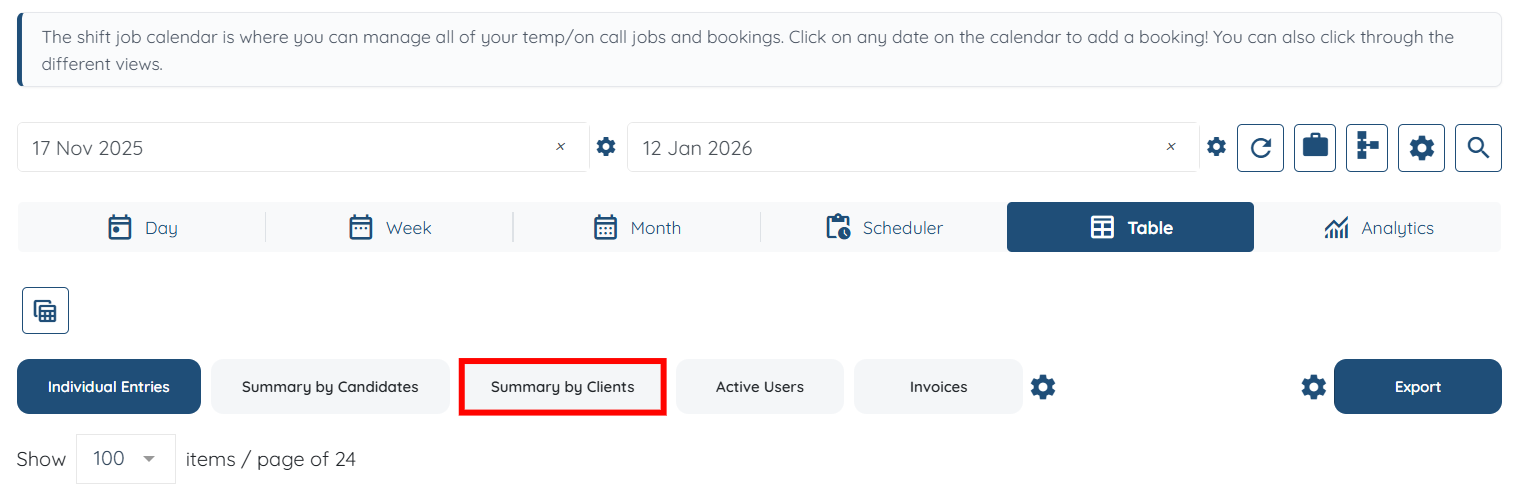Image resolution: width=1530 pixels, height=491 pixels.
Task: Switch to the Scheduler view
Action: (884, 228)
